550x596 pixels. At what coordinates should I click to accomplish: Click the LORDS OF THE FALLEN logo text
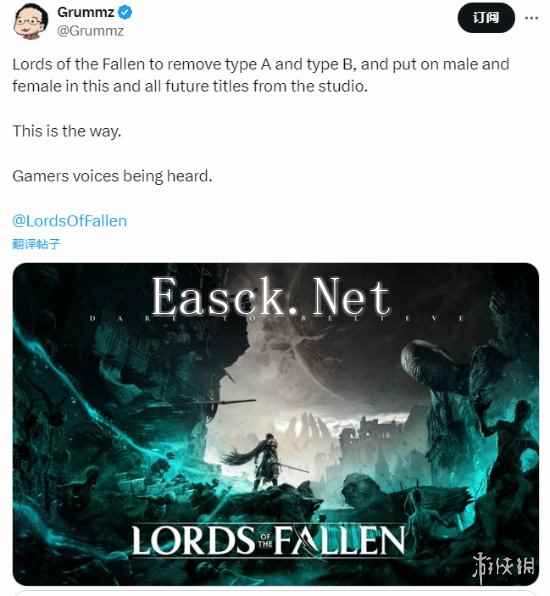click(268, 540)
